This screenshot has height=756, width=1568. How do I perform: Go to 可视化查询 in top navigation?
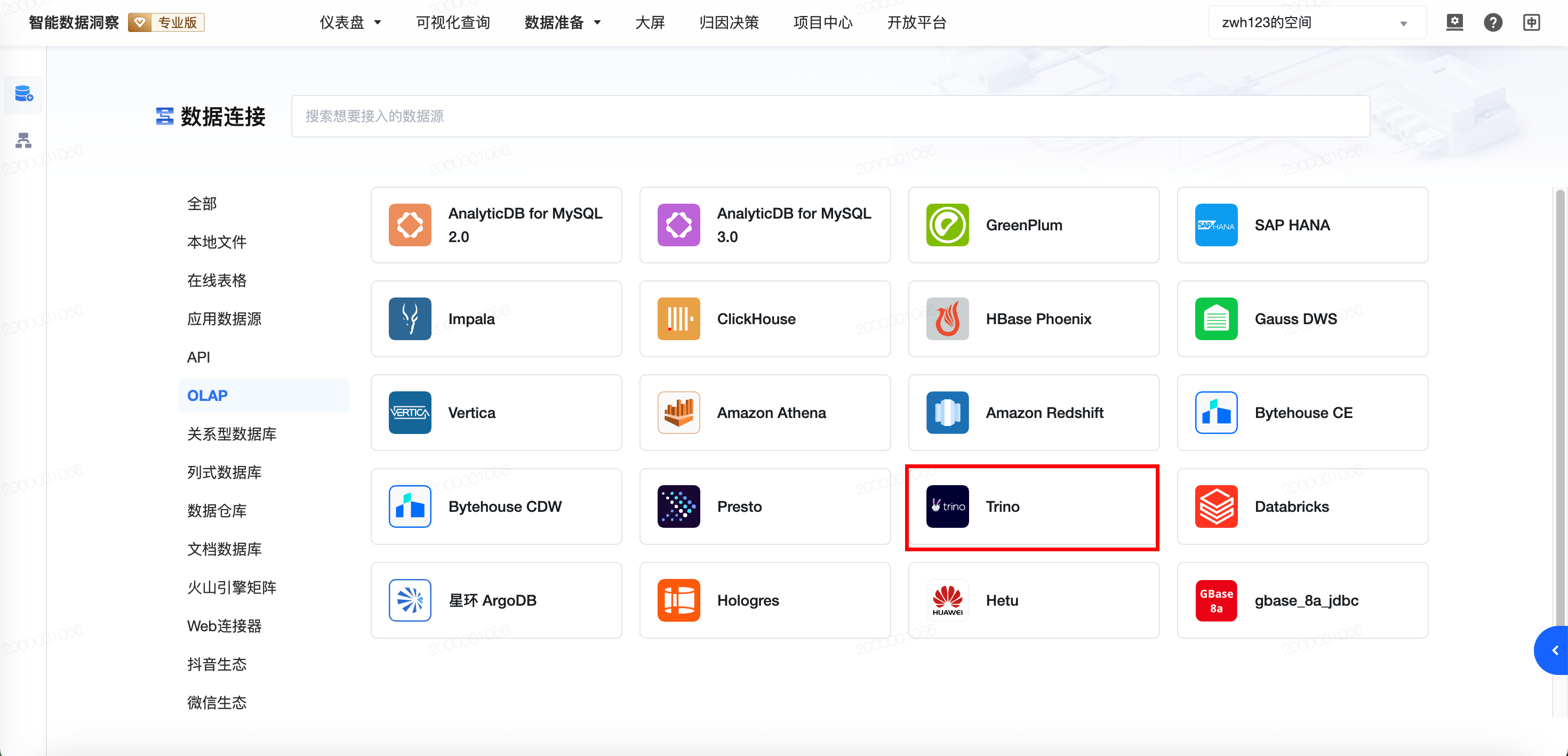click(453, 22)
